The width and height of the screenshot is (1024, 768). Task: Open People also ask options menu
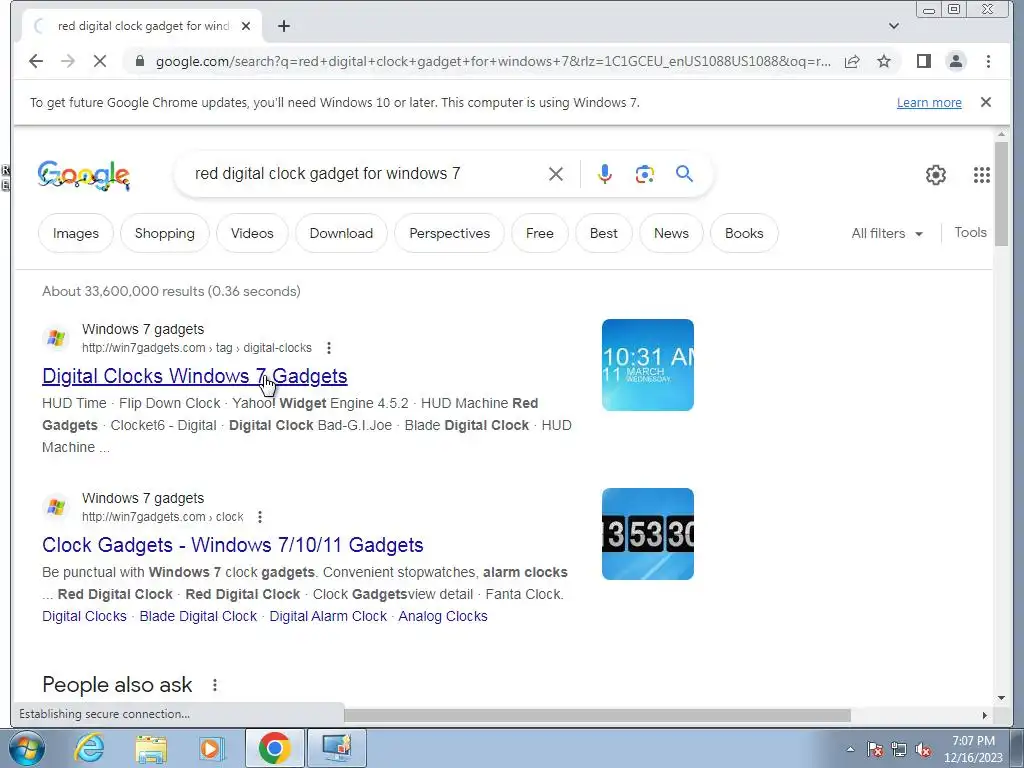[215, 685]
